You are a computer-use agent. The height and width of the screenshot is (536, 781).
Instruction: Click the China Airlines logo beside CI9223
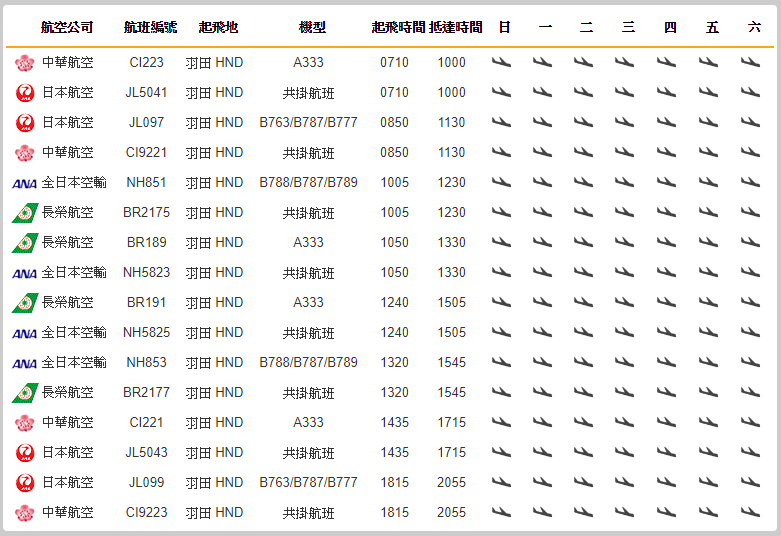pyautogui.click(x=24, y=513)
